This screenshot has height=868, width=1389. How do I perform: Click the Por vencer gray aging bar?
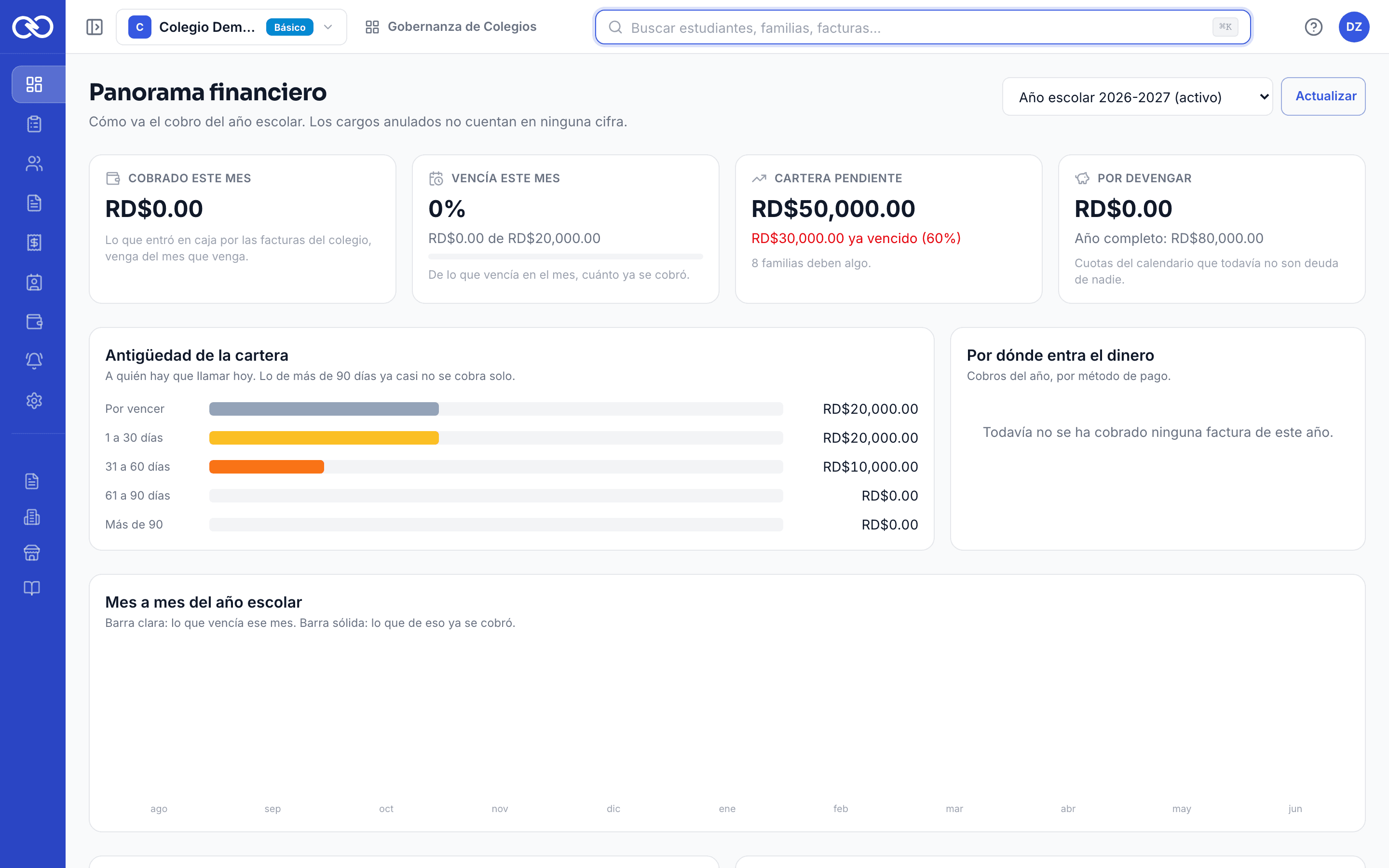(x=324, y=409)
